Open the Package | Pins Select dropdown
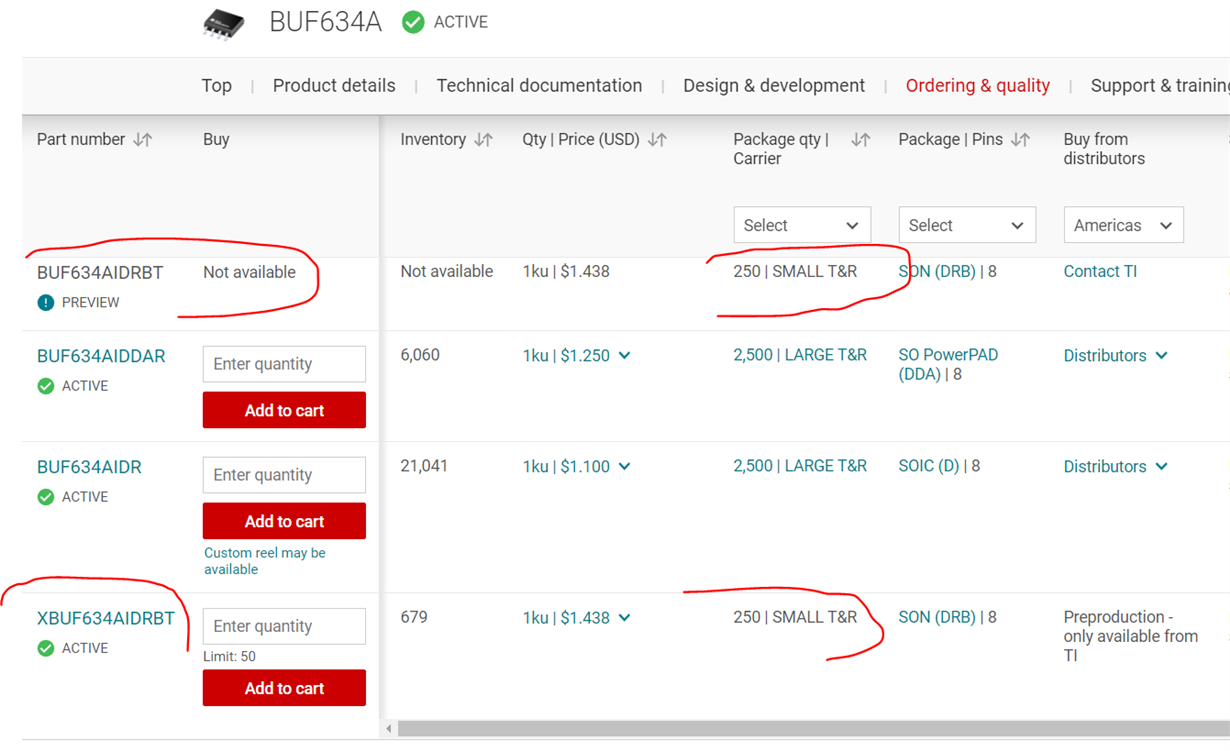This screenshot has width=1230, height=751. click(x=967, y=225)
